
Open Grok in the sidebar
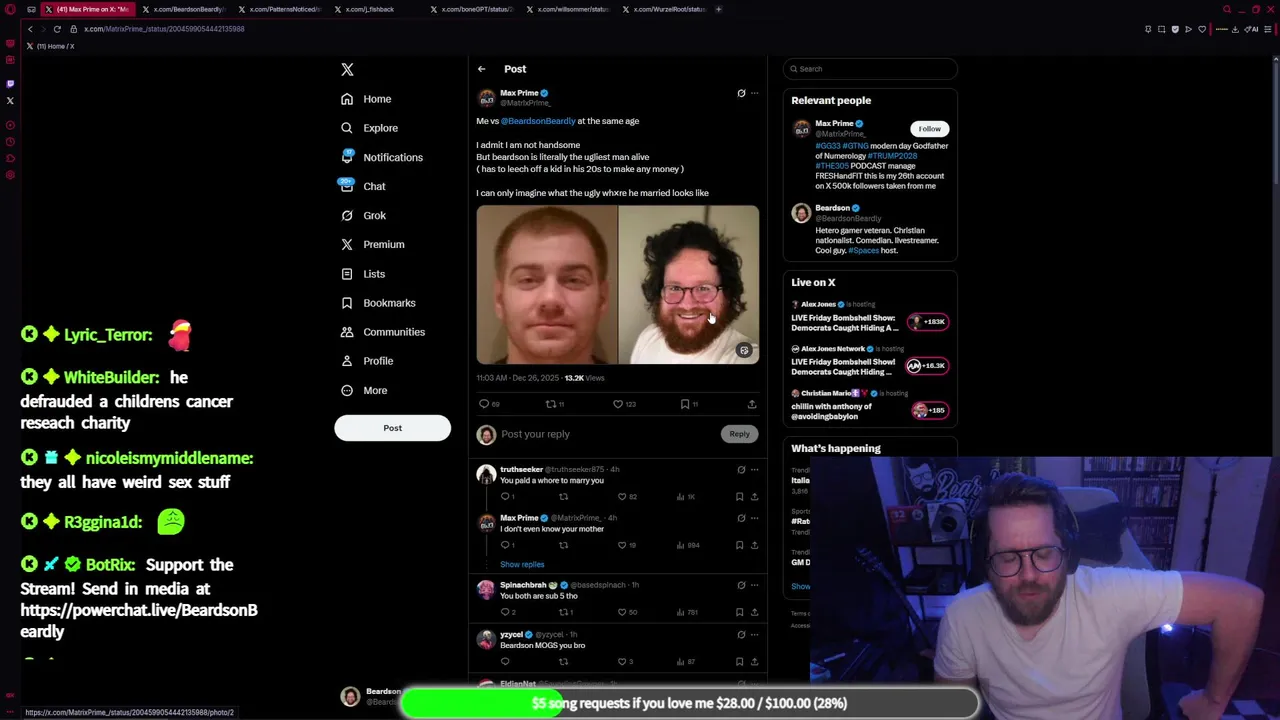coord(363,215)
